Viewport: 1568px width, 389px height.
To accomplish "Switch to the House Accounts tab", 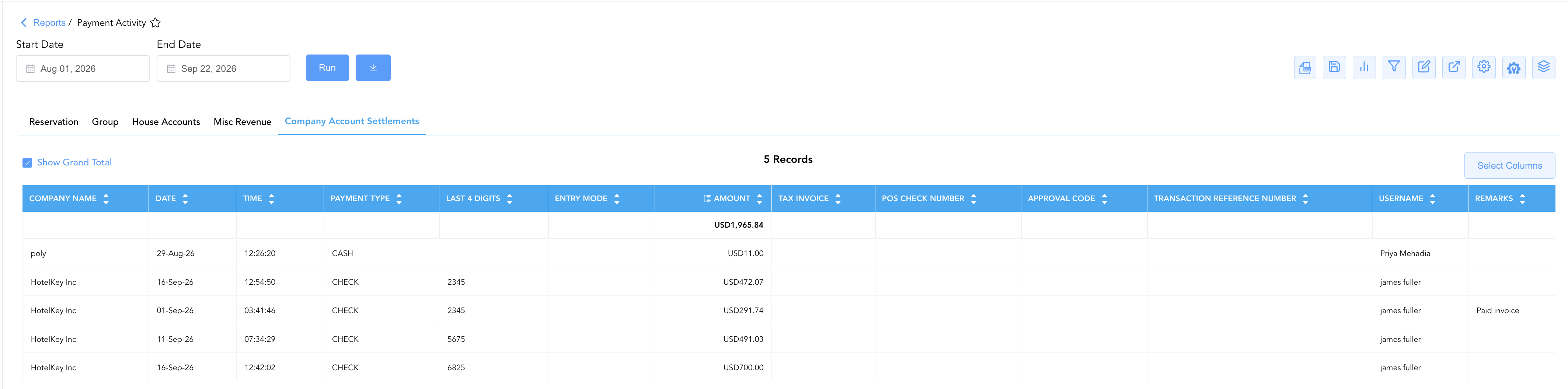I will 165,122.
